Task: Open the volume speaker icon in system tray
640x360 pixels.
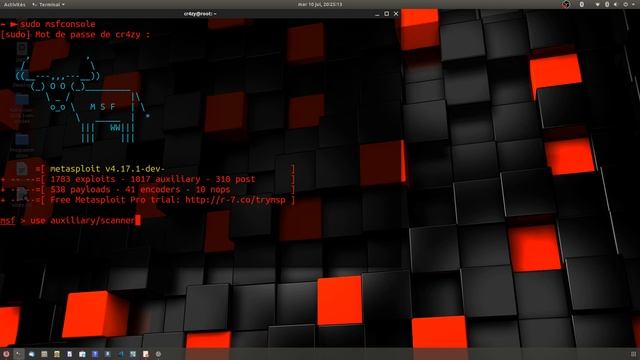Action: (616, 4)
